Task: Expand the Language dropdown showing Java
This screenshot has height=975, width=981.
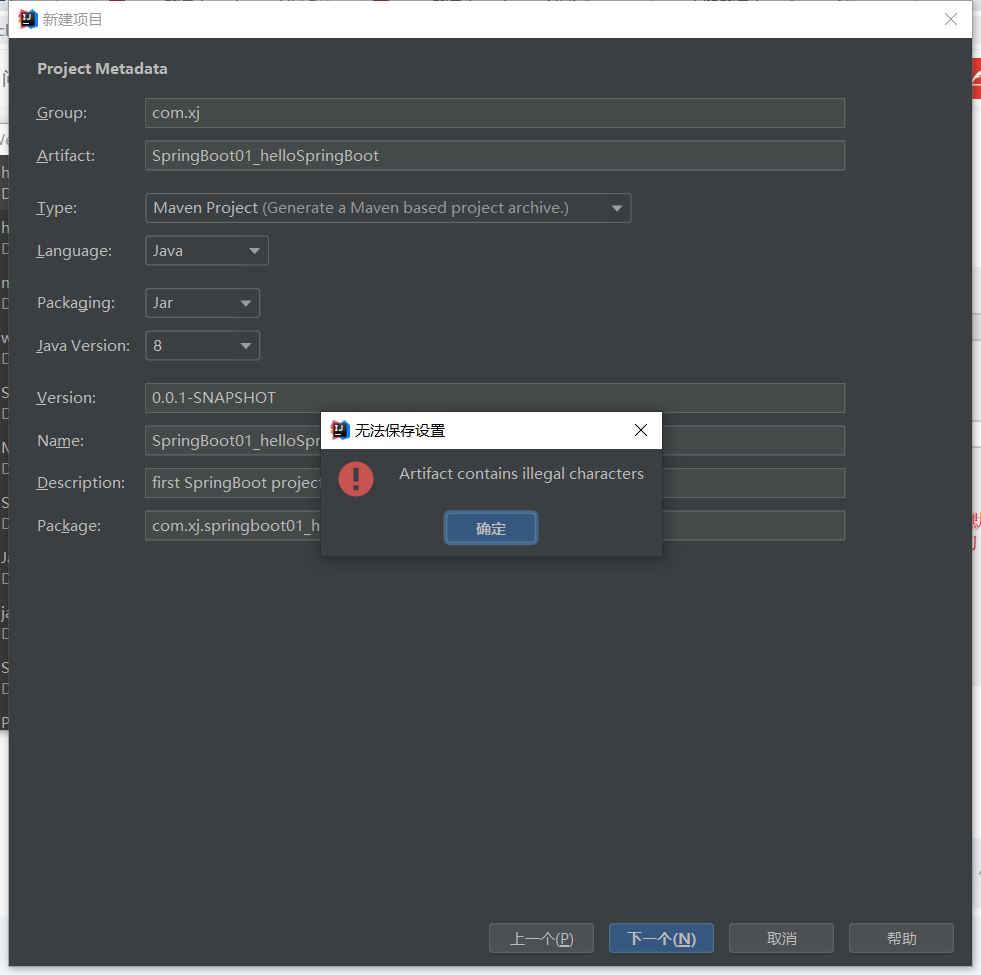Action: tap(207, 251)
